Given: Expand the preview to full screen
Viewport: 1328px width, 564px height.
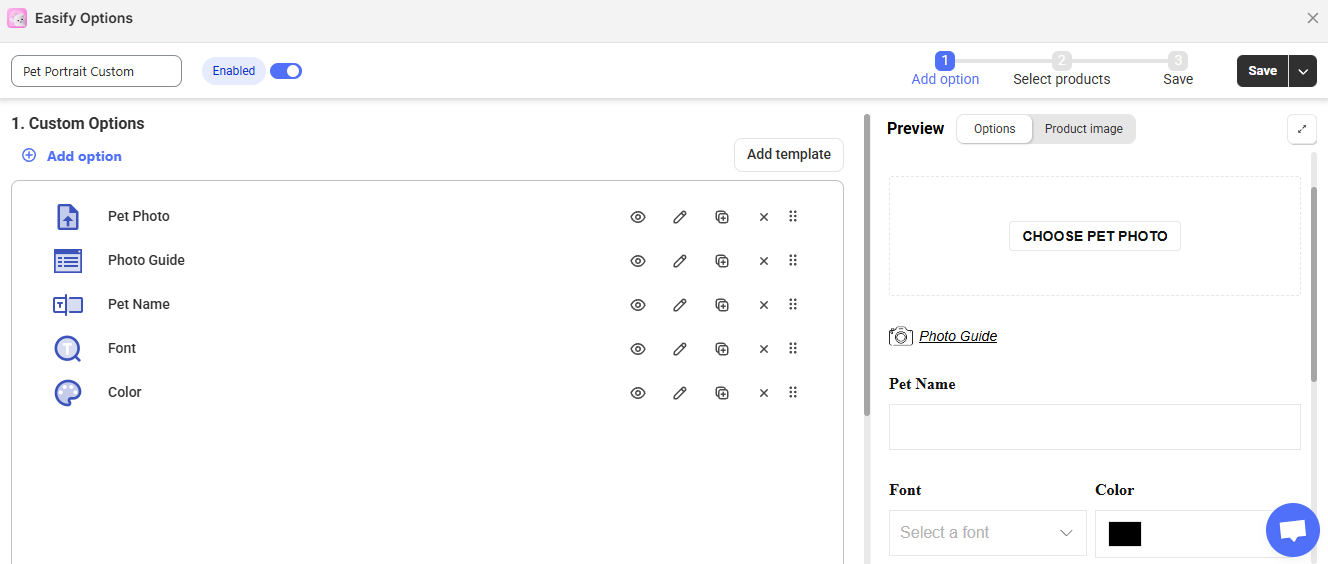Looking at the screenshot, I should 1302,129.
